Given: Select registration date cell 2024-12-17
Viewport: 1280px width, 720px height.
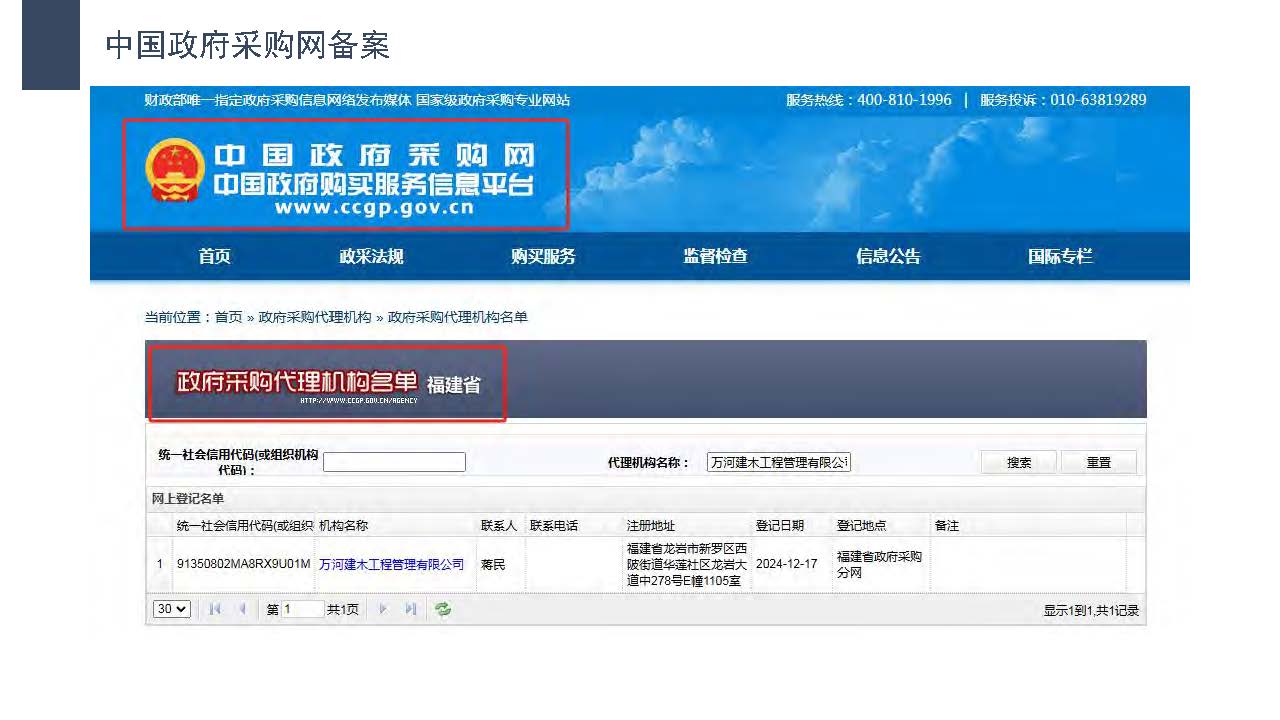Looking at the screenshot, I should tap(787, 564).
